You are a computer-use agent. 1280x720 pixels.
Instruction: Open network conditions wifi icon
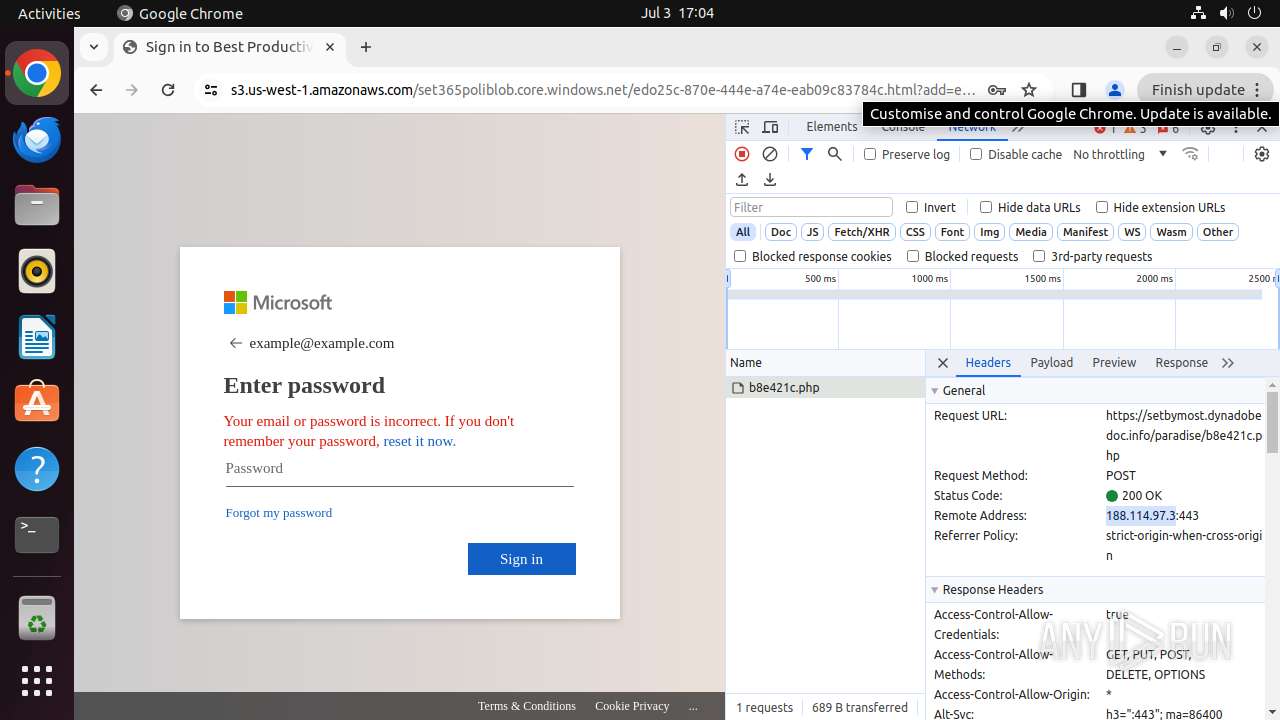pyautogui.click(x=1190, y=154)
